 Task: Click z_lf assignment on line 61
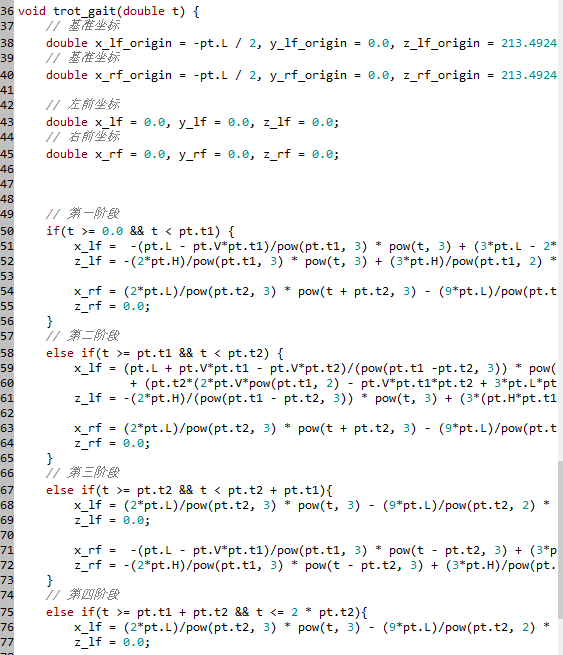(x=315, y=398)
